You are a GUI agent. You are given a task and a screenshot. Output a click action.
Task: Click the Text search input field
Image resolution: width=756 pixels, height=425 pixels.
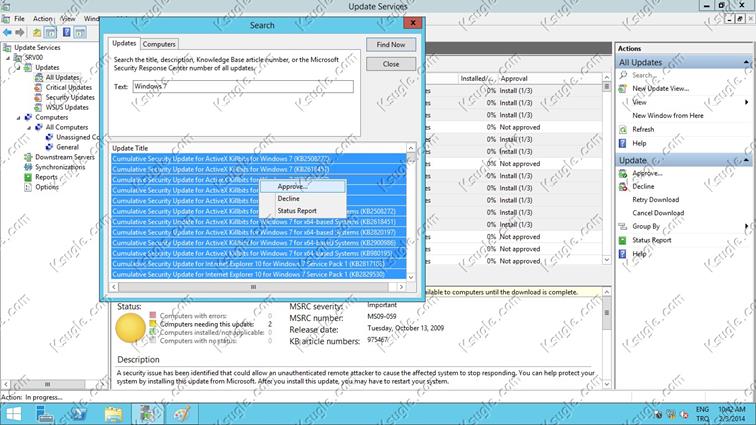click(x=243, y=86)
